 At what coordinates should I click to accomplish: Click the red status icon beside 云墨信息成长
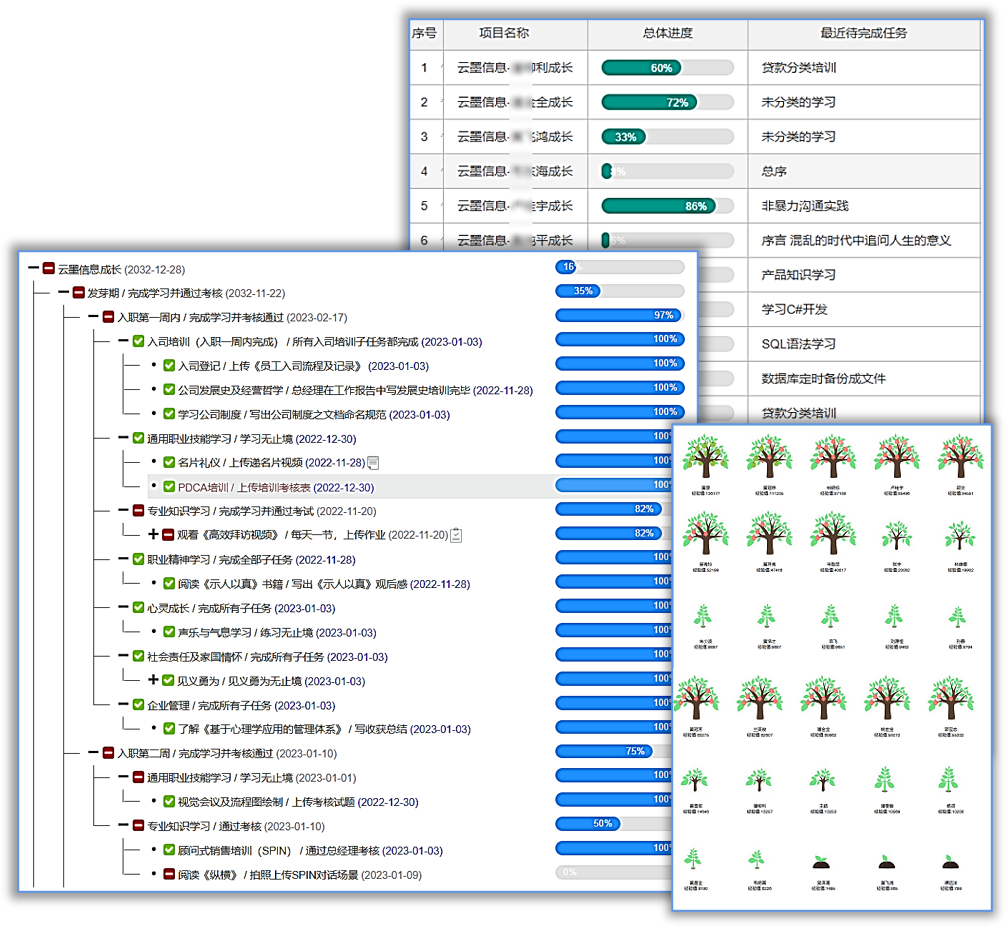pyautogui.click(x=48, y=269)
